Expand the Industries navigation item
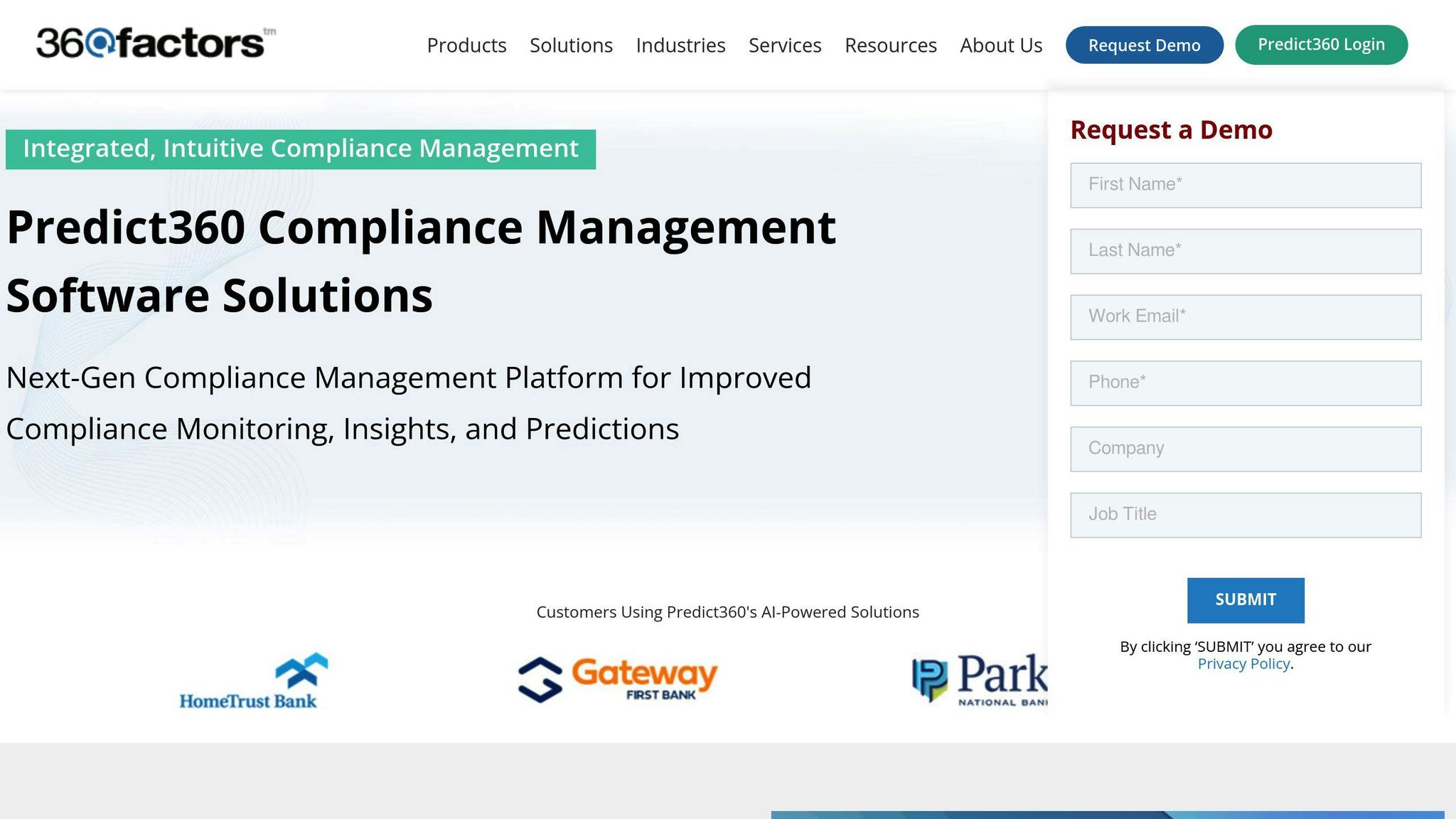This screenshot has height=819, width=1456. 680,45
